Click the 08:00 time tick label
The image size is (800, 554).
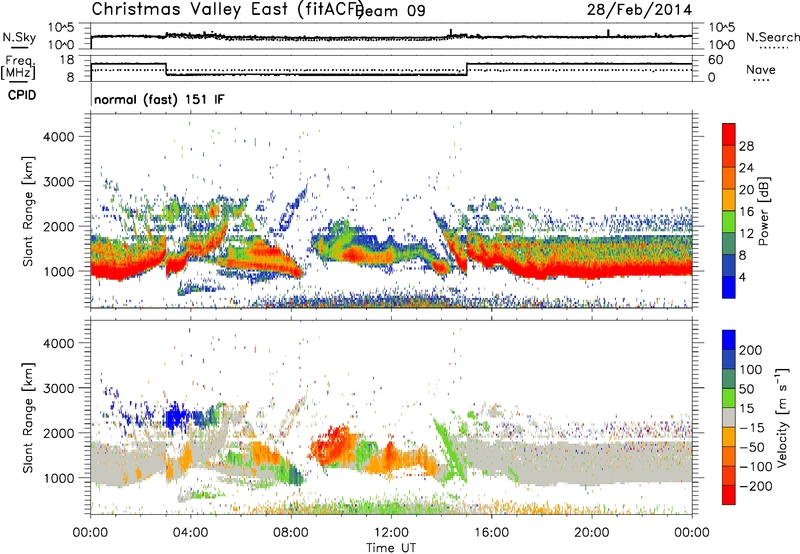pos(291,533)
